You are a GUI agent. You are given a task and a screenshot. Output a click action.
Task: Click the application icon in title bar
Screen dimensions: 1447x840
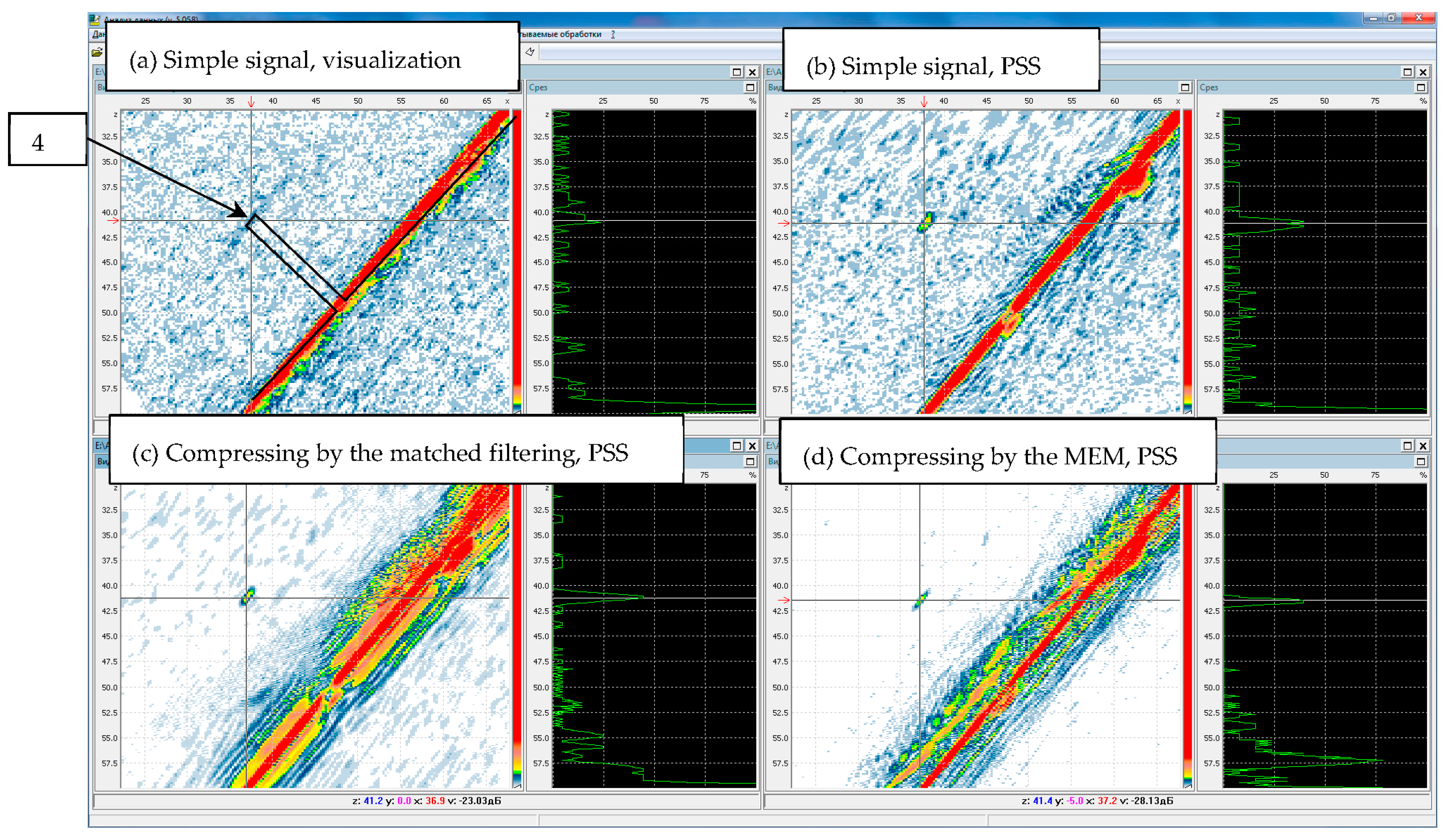coord(95,20)
